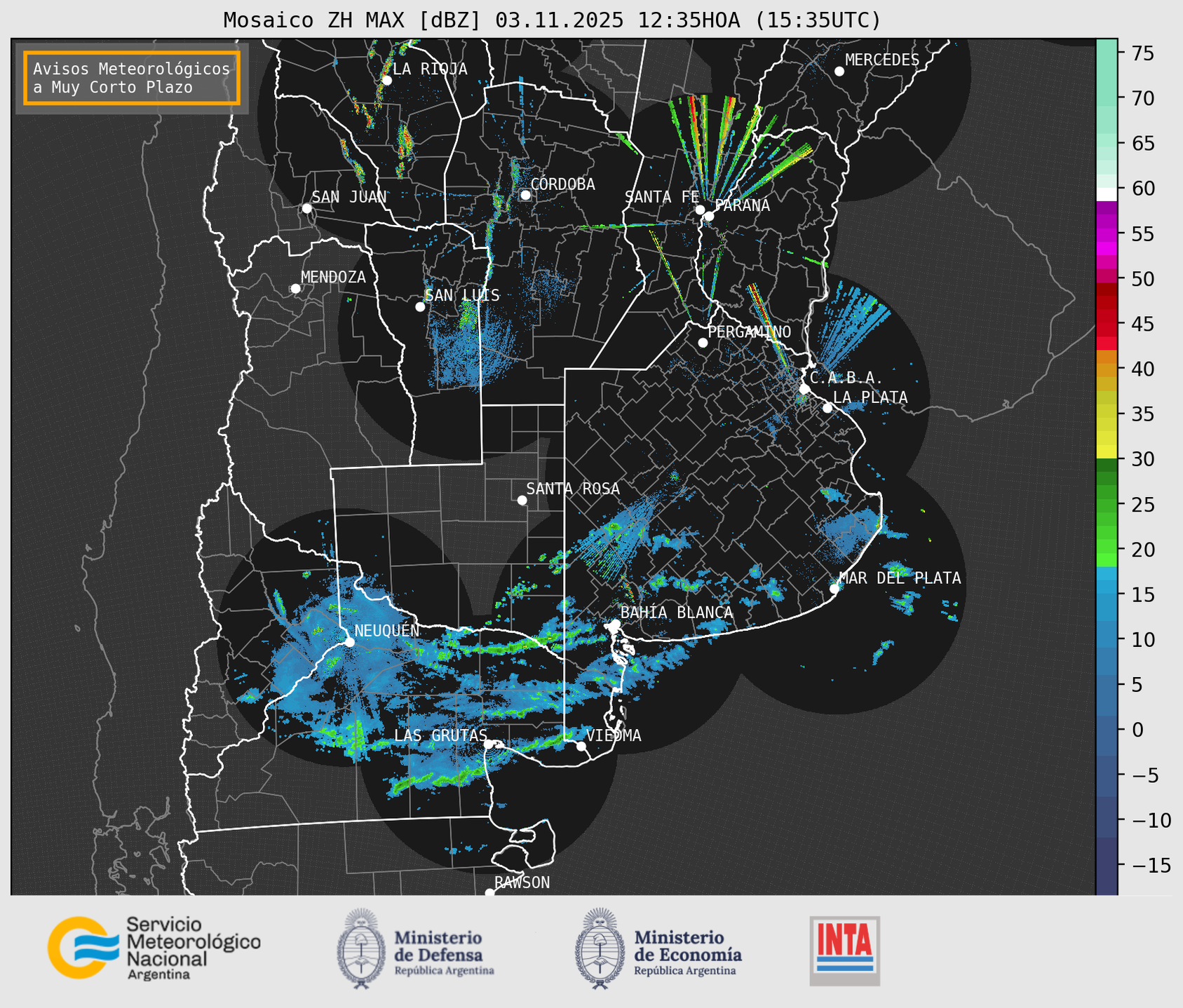Click the LA RIOJA city marker dot
The height and width of the screenshot is (1008, 1183).
386,80
